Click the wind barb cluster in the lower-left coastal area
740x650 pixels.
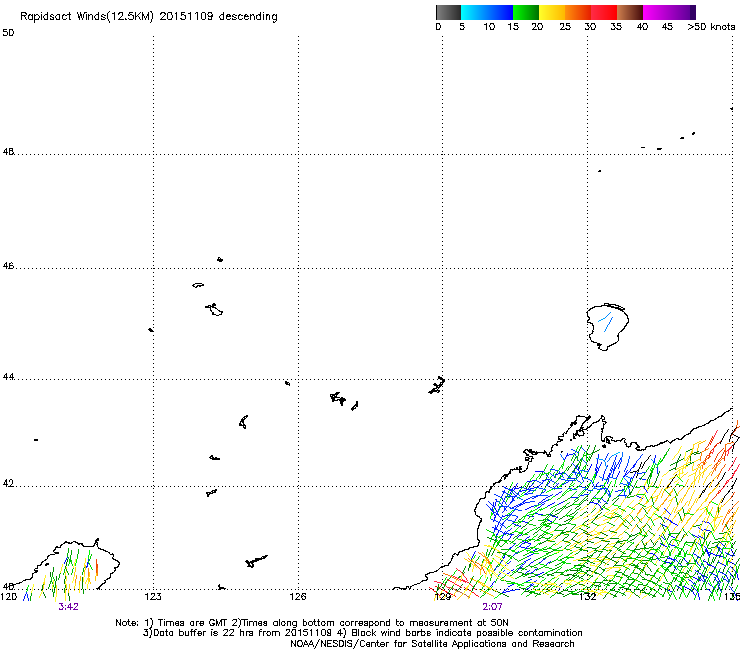pyautogui.click(x=61, y=572)
